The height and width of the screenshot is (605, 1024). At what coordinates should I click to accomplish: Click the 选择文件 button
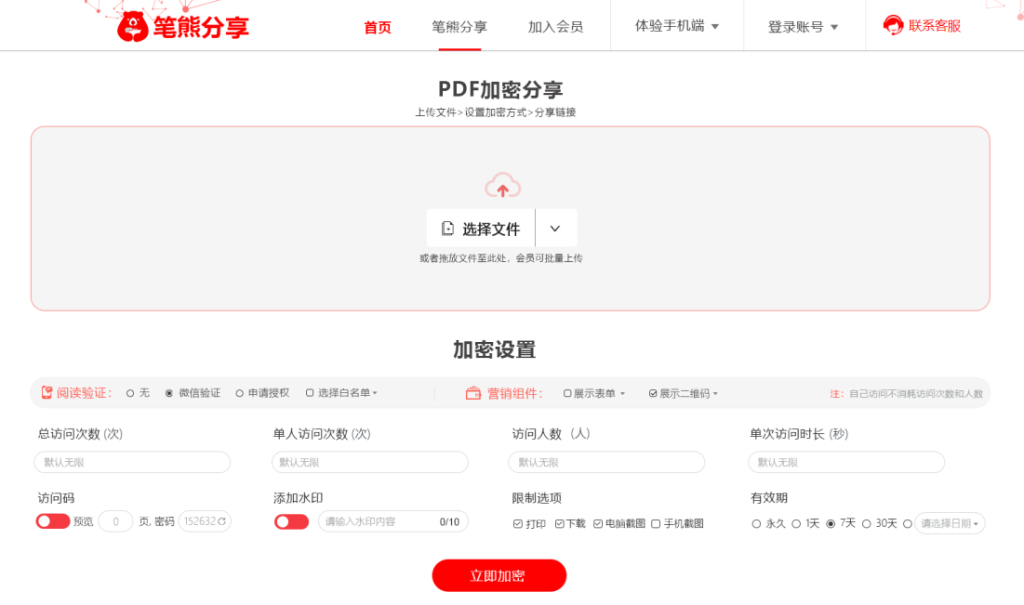[x=481, y=229]
